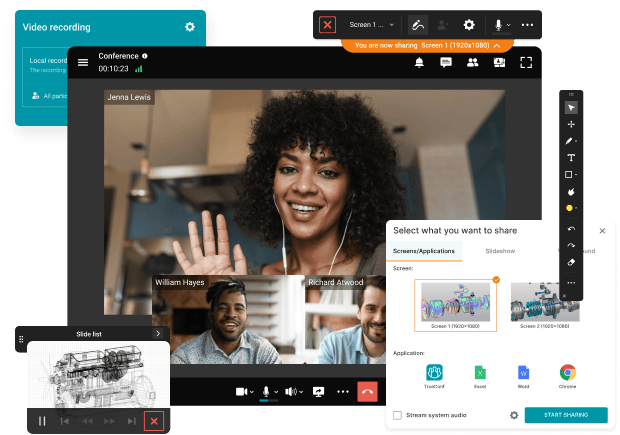The width and height of the screenshot is (620, 435).
Task: Jump to last slide
Action: [x=132, y=421]
